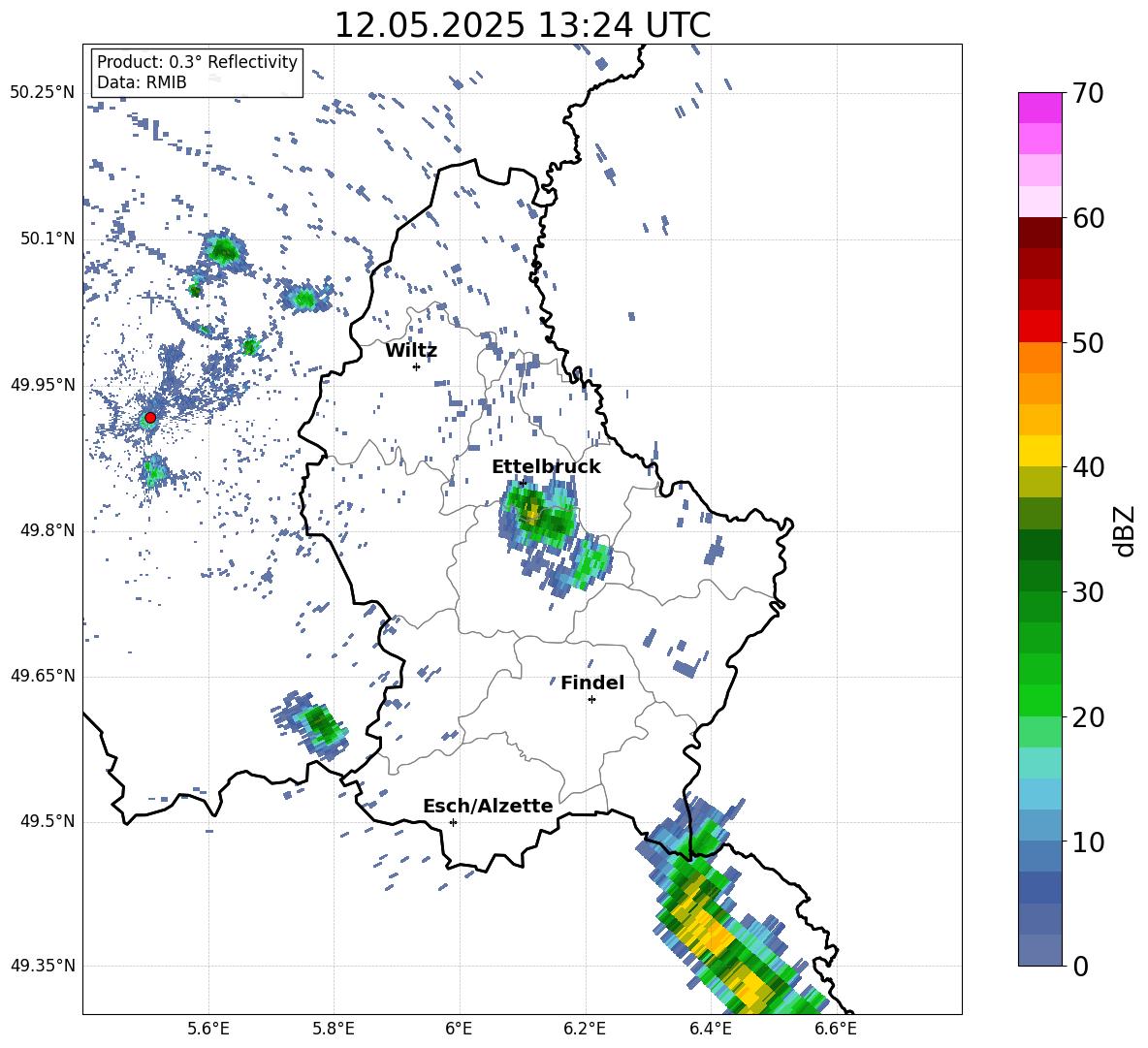Click the colorbar value 30
The width and height of the screenshot is (1148, 1048).
(1089, 592)
